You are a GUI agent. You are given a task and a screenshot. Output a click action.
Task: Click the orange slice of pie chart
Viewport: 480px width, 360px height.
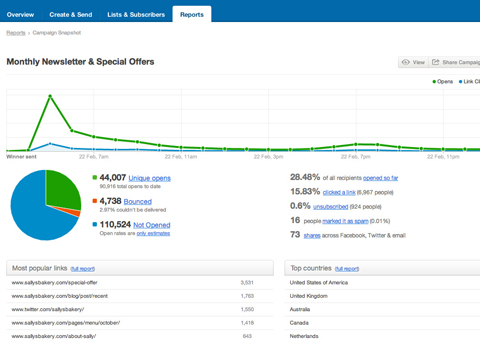pos(75,212)
